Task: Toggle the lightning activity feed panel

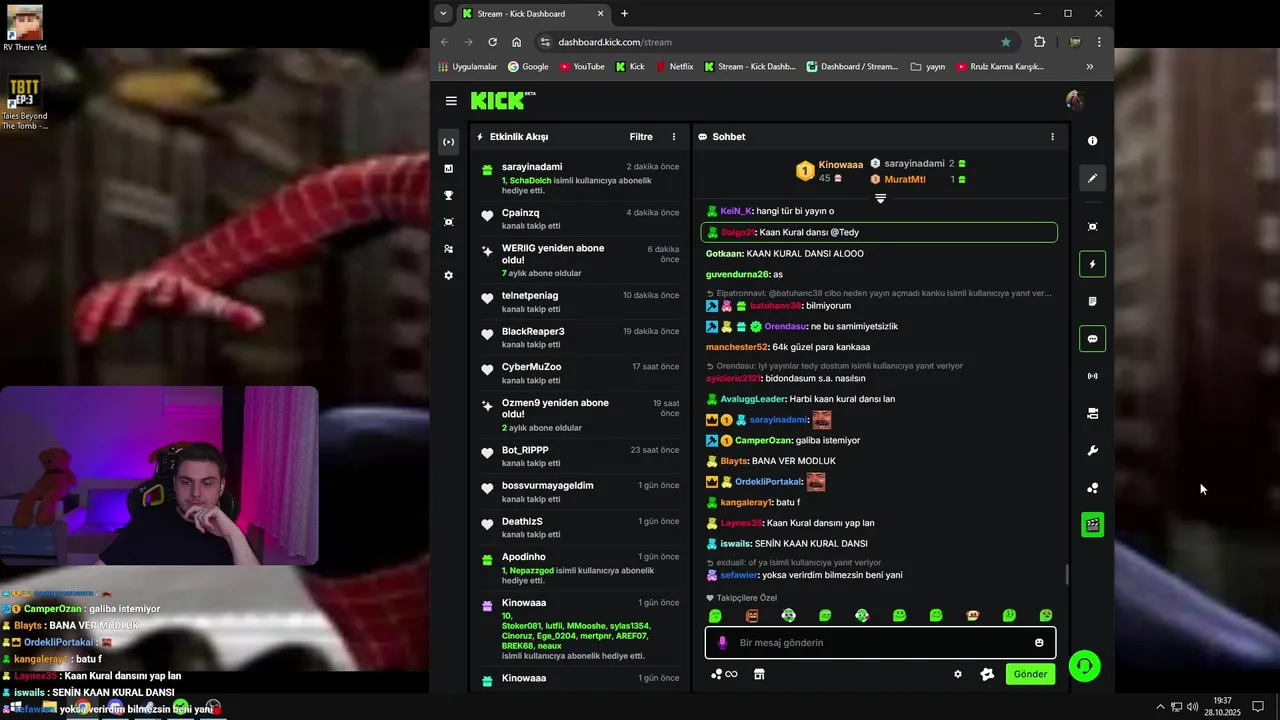Action: [x=1092, y=265]
